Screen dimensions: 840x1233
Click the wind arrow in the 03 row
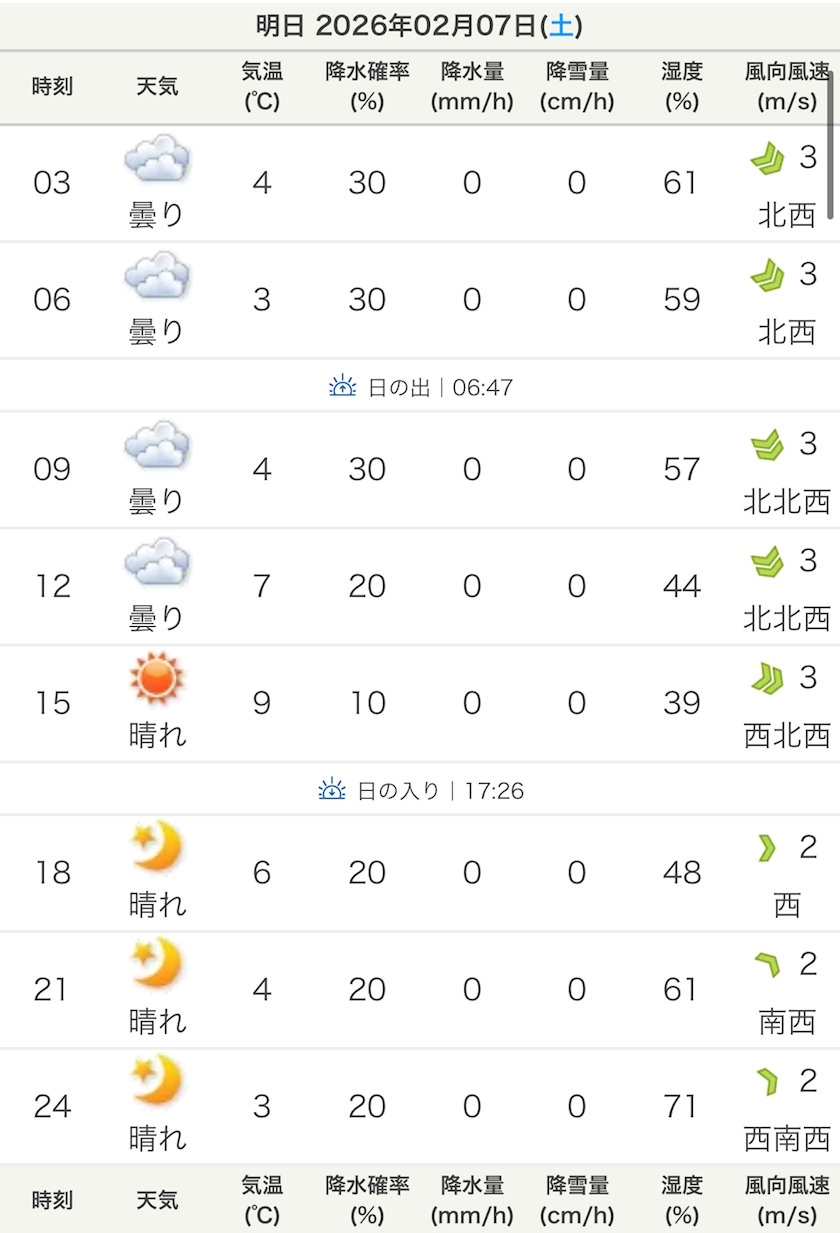pos(767,159)
